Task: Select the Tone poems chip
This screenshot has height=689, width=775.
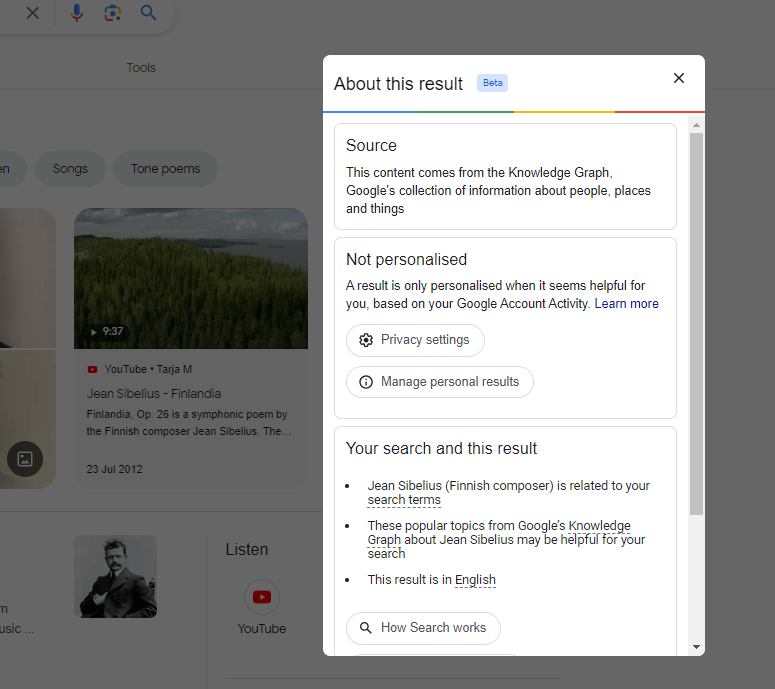Action: coord(165,169)
